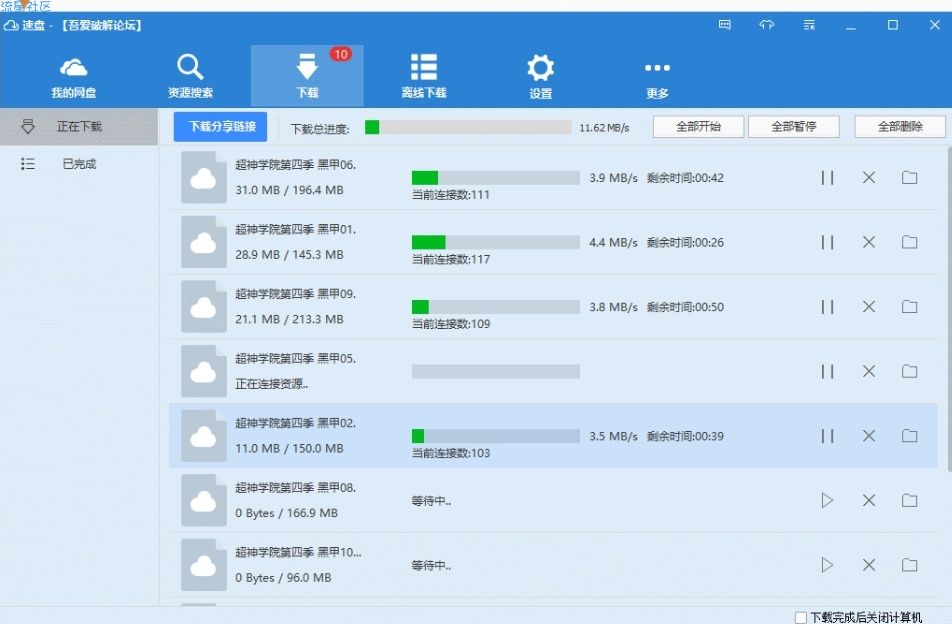This screenshot has height=624, width=952.
Task: Cancel 黑甲02 download with X icon
Action: pyautogui.click(x=869, y=436)
